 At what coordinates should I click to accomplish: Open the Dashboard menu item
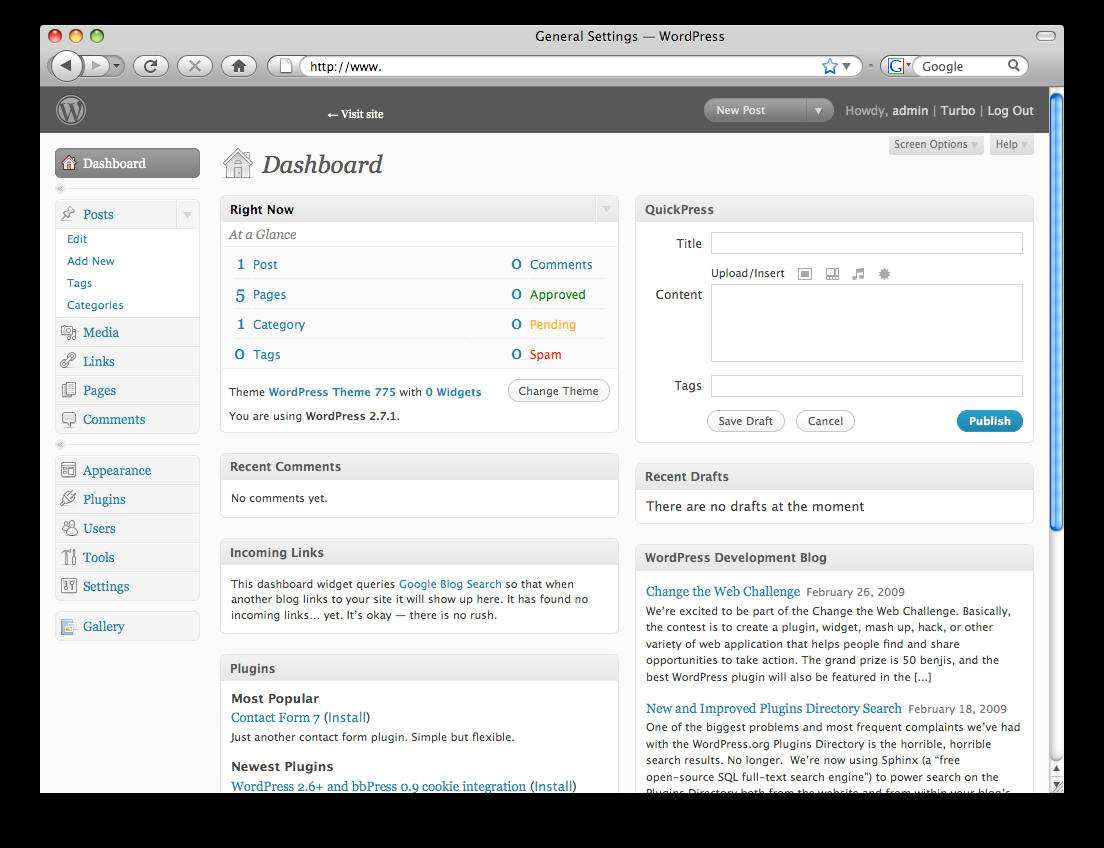[x=127, y=163]
